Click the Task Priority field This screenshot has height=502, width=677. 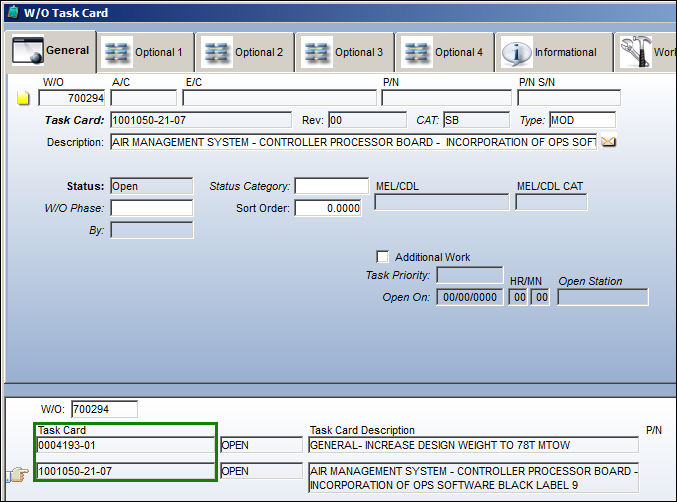[470, 275]
